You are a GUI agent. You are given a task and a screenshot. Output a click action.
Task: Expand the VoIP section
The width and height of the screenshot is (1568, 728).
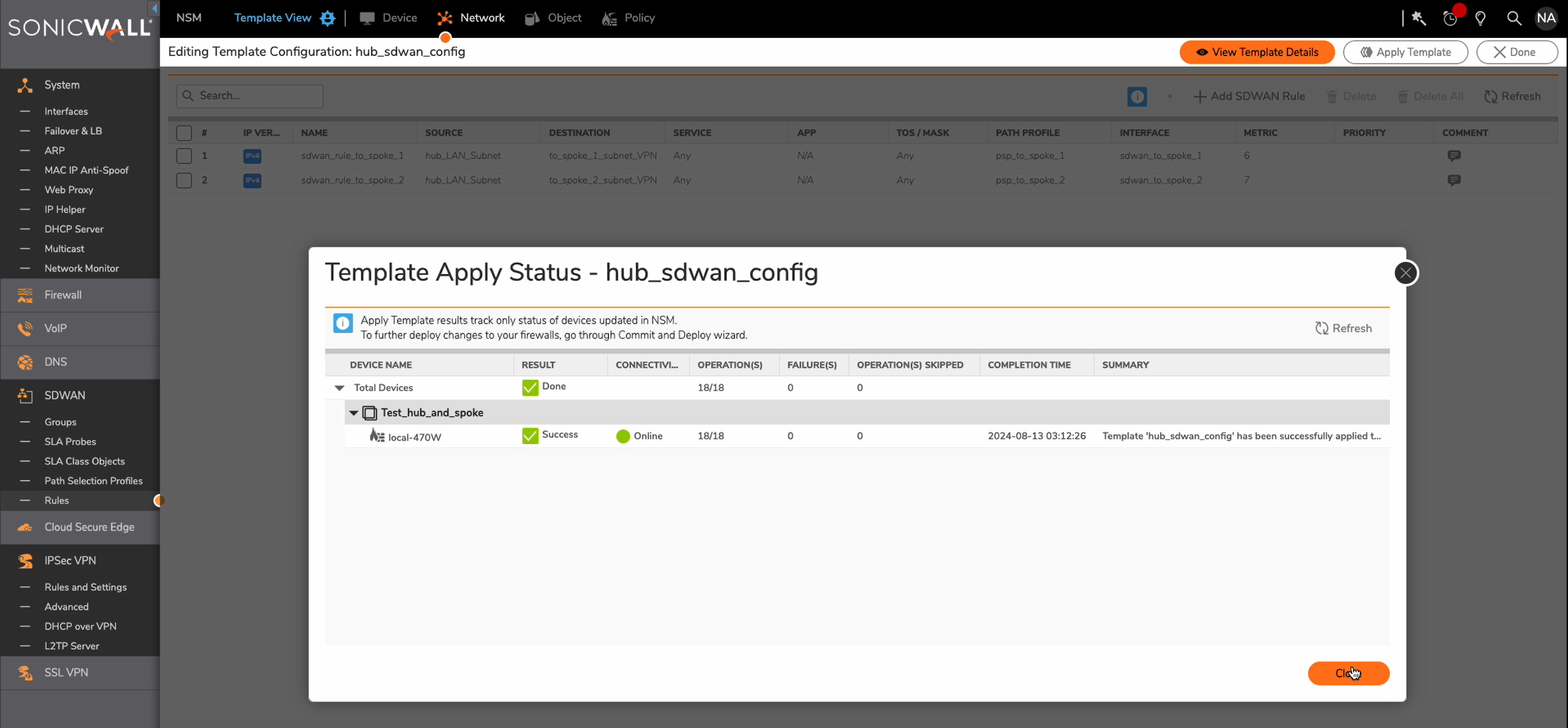(80, 329)
